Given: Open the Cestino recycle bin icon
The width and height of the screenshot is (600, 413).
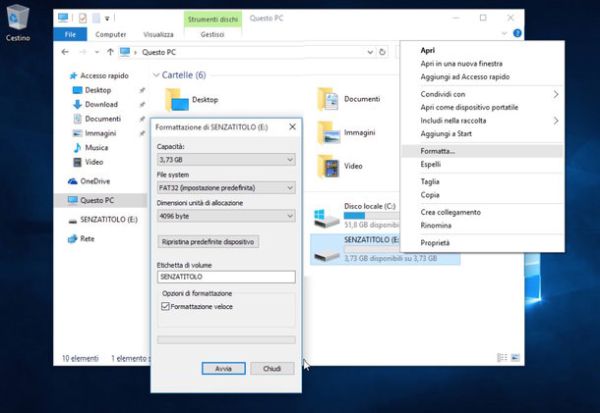Looking at the screenshot, I should pyautogui.click(x=17, y=20).
